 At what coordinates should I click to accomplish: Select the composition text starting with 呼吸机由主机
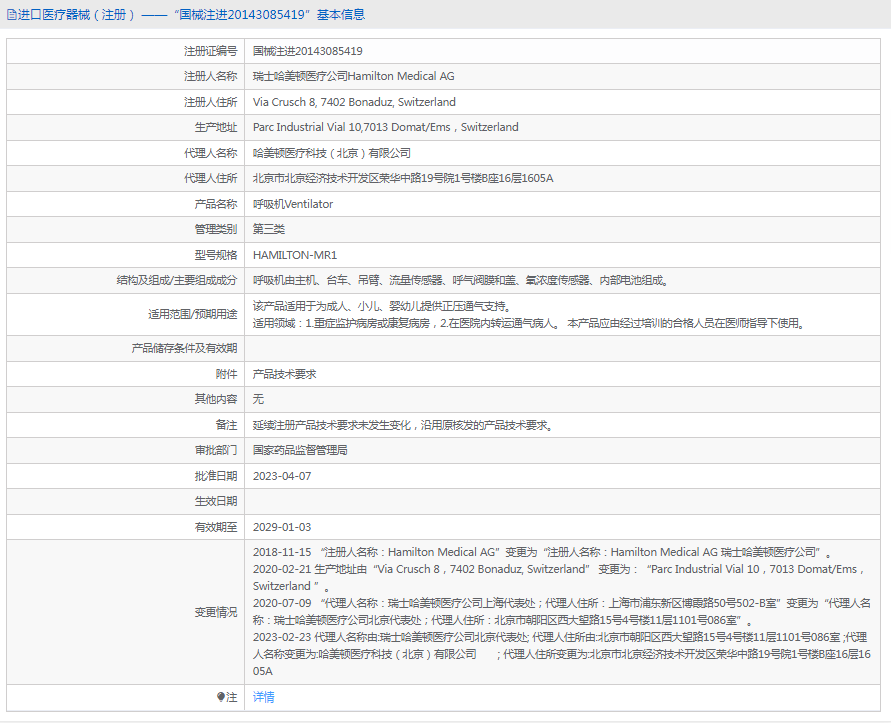point(461,280)
